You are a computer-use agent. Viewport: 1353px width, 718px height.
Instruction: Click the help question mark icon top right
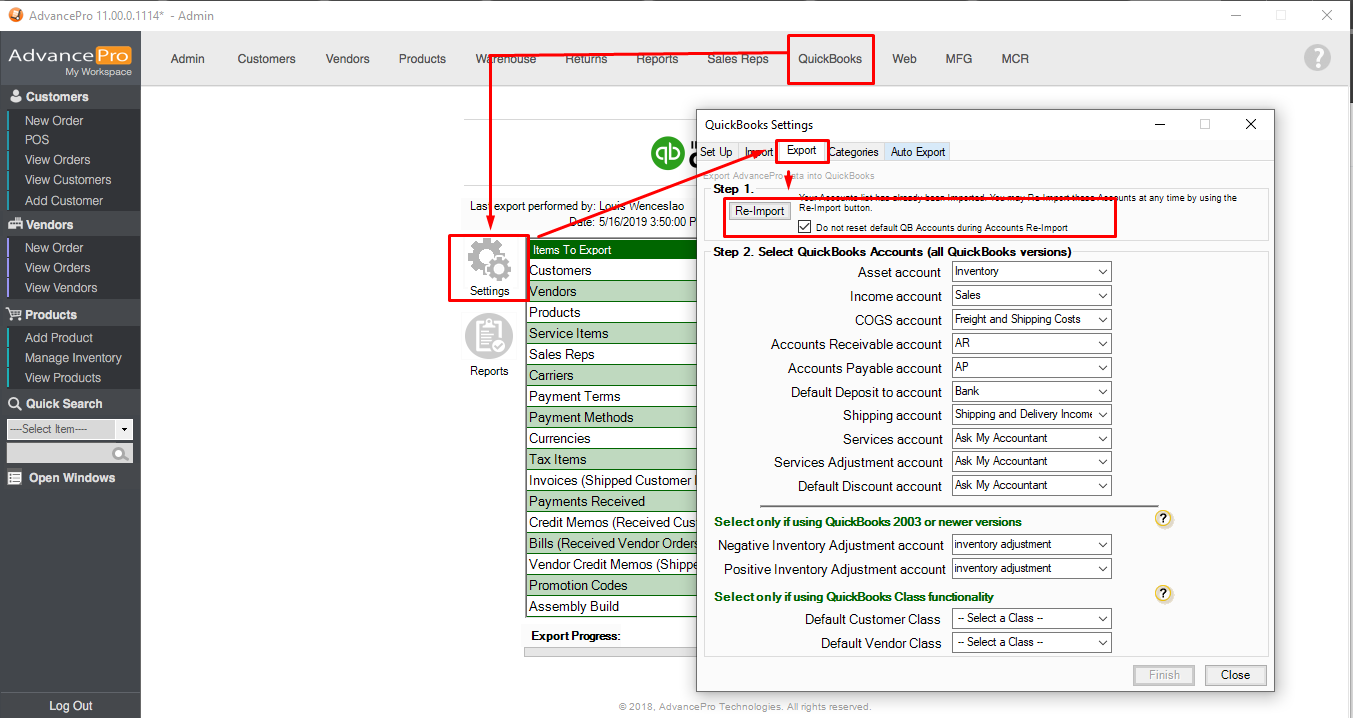tap(1317, 58)
